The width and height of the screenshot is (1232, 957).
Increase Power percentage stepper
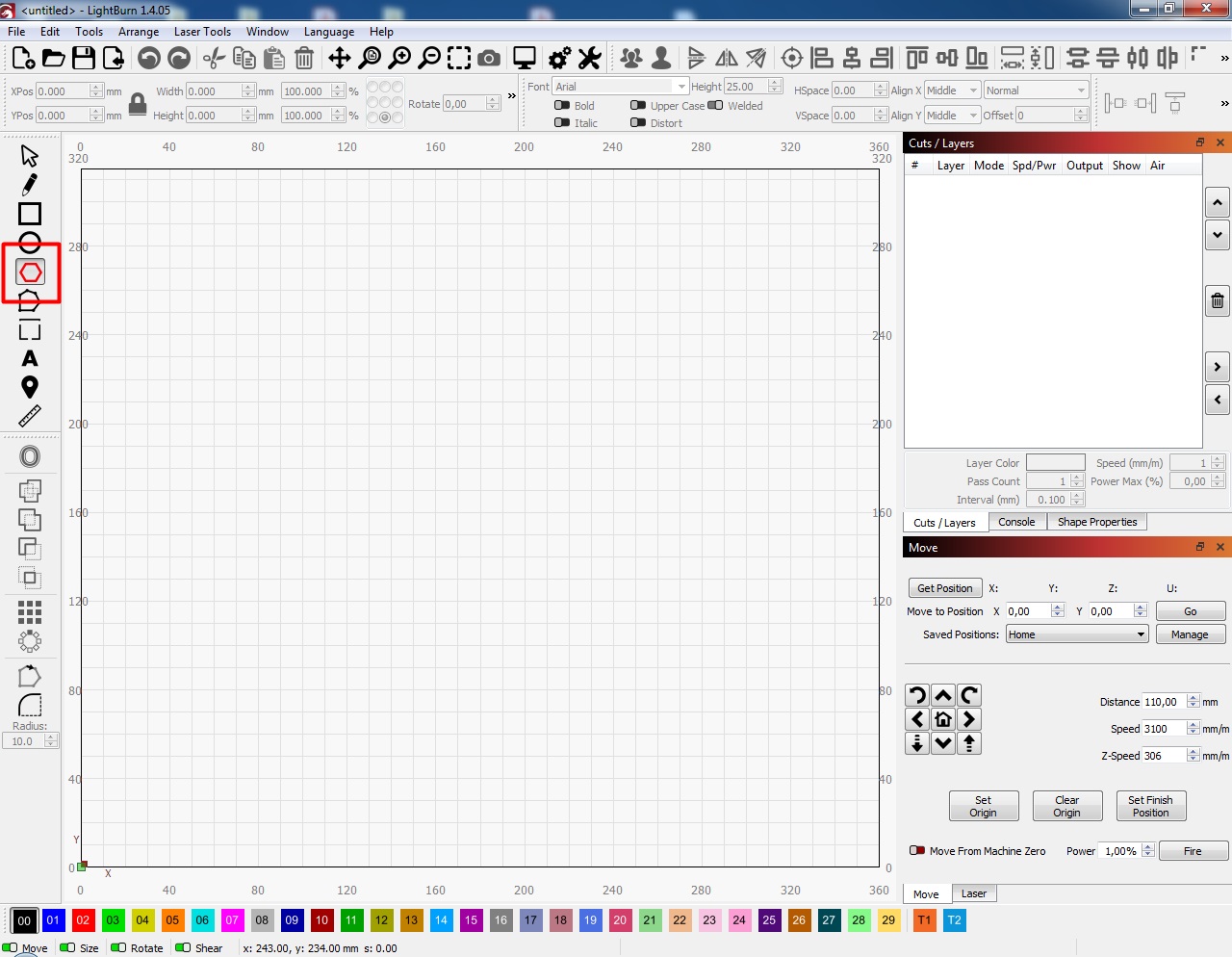tap(1148, 847)
